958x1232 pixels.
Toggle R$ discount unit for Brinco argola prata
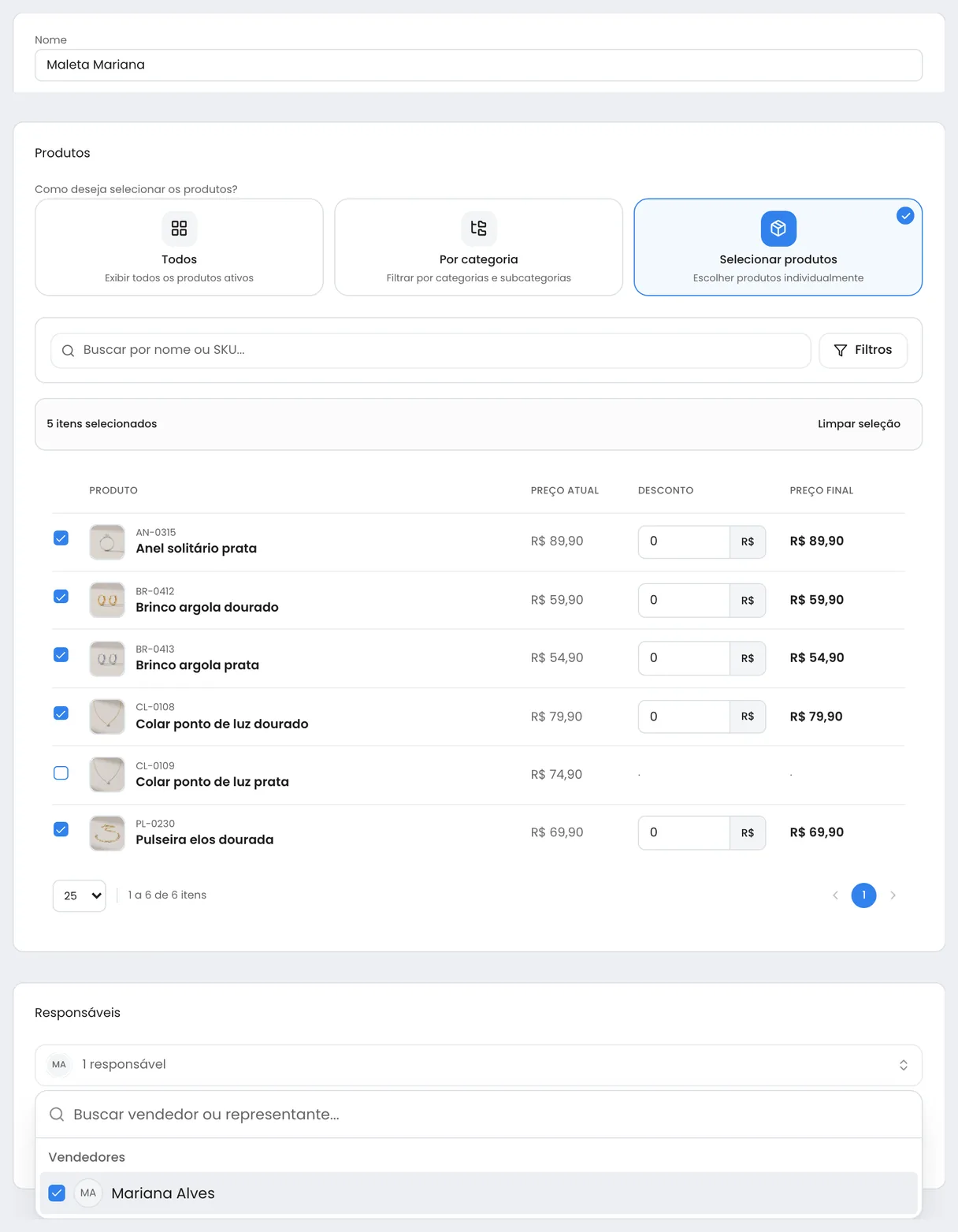[748, 658]
